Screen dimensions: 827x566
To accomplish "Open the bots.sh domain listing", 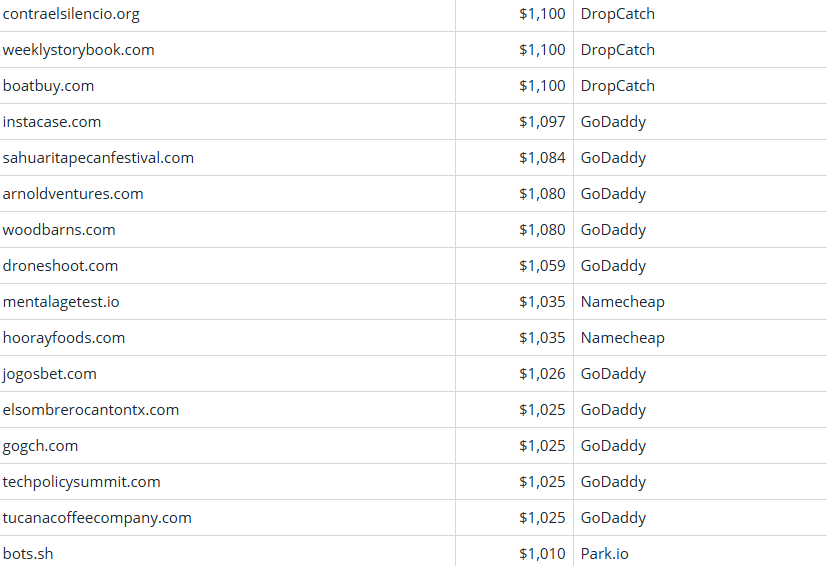I will pyautogui.click(x=28, y=554).
